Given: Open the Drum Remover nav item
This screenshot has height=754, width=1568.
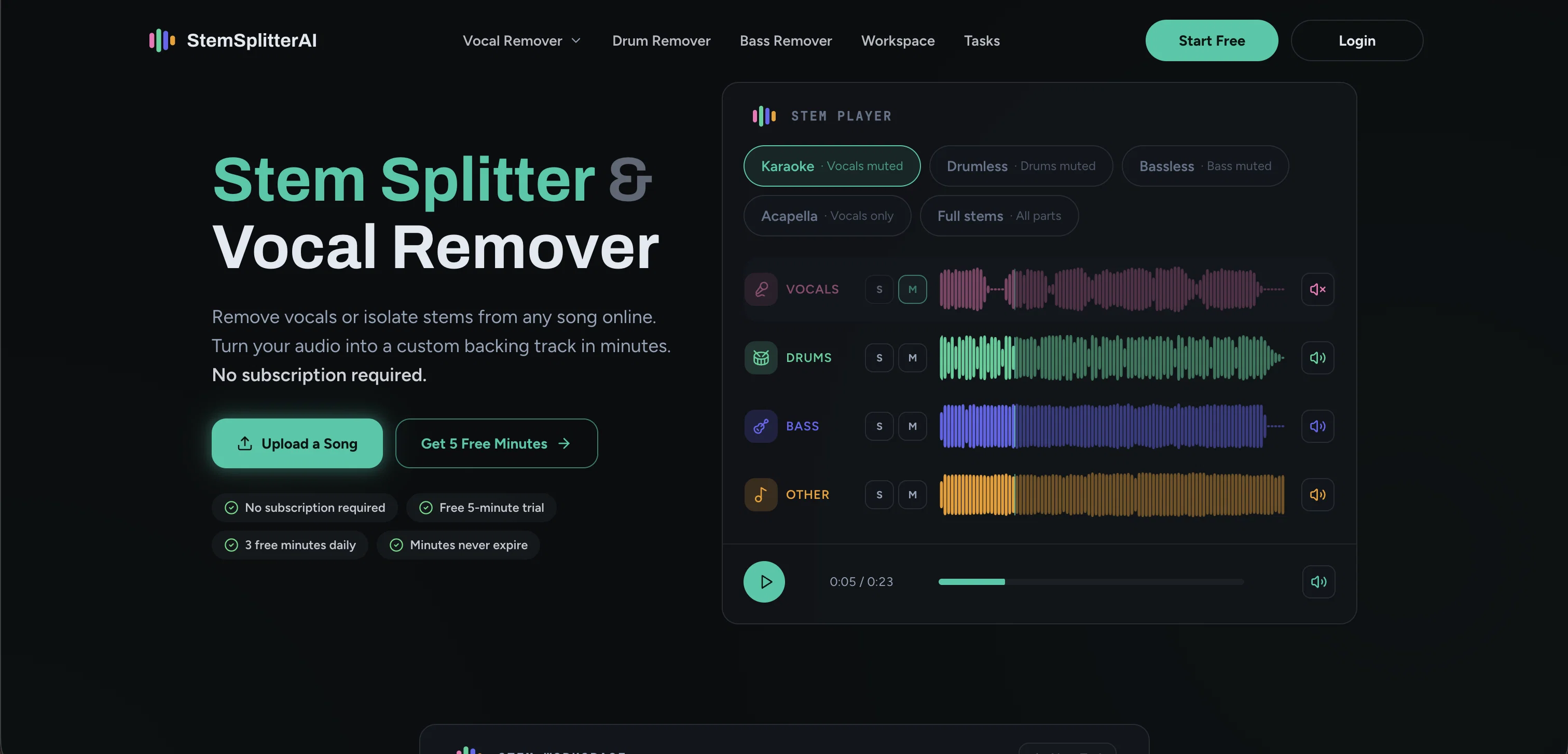Looking at the screenshot, I should tap(661, 41).
